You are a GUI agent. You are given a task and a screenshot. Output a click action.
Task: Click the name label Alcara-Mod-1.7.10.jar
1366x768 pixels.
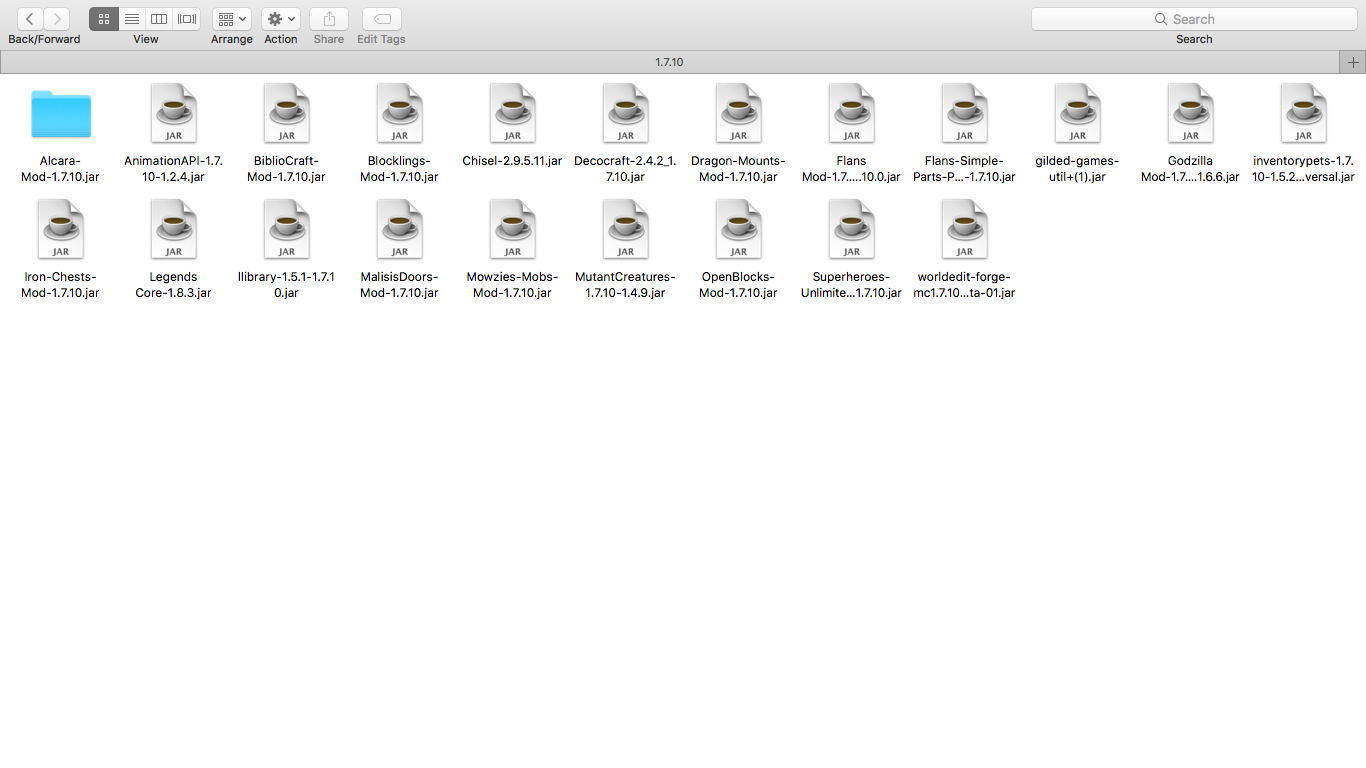pyautogui.click(x=61, y=169)
